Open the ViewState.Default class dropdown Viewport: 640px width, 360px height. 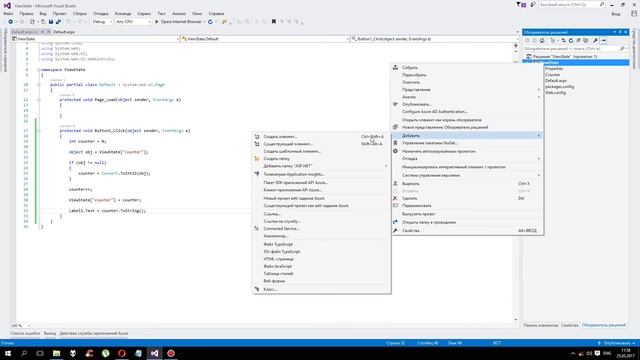(265, 39)
